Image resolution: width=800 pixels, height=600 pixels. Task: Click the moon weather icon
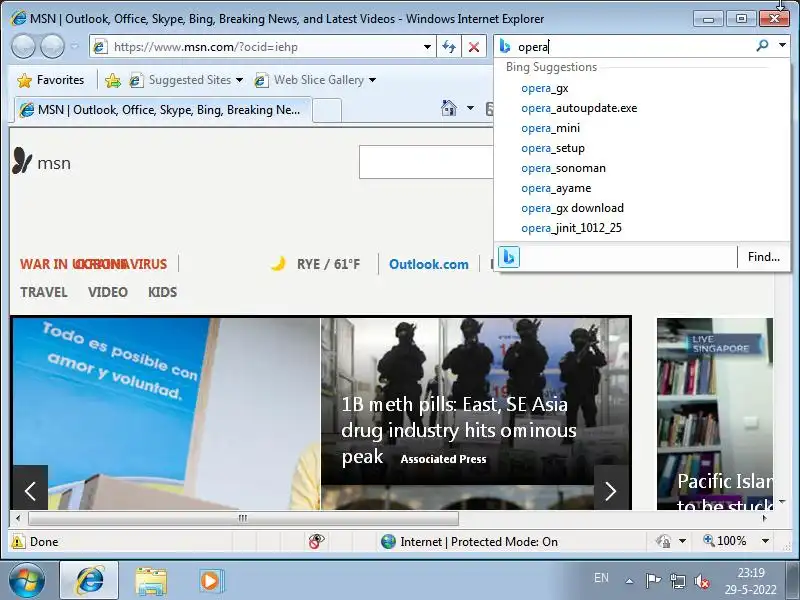[278, 263]
